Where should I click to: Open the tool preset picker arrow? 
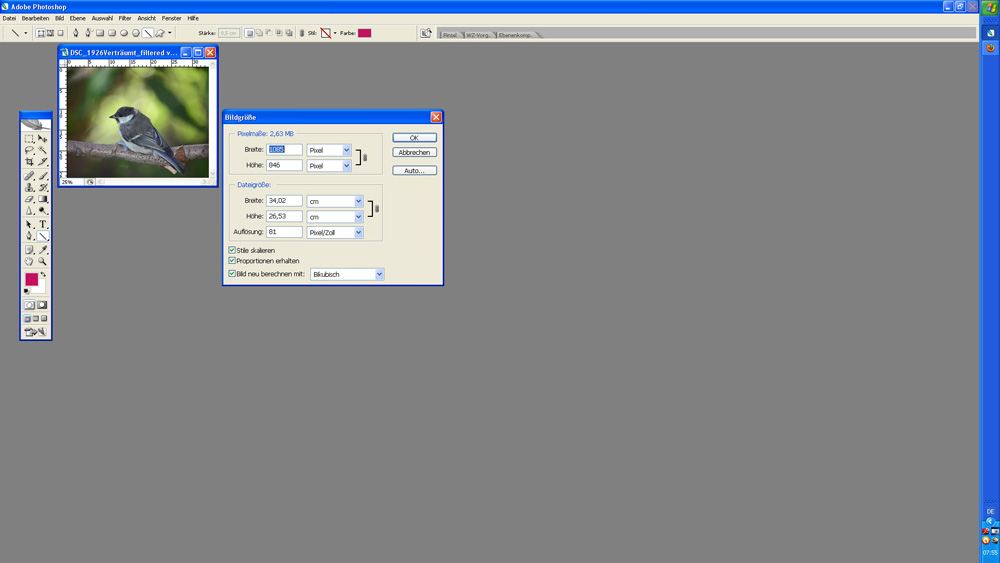click(x=26, y=33)
